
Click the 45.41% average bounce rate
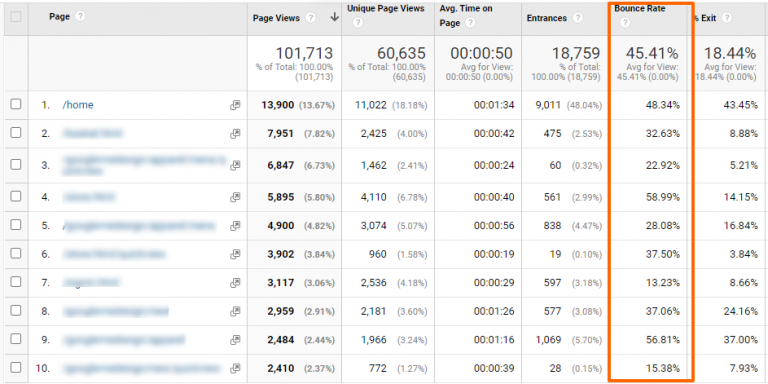(x=652, y=53)
